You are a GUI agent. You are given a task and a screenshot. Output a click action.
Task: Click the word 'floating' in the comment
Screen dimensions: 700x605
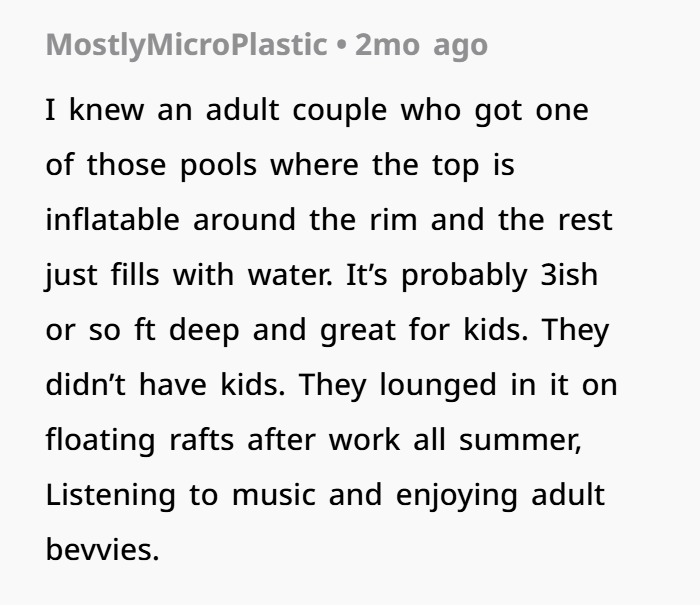coord(100,441)
